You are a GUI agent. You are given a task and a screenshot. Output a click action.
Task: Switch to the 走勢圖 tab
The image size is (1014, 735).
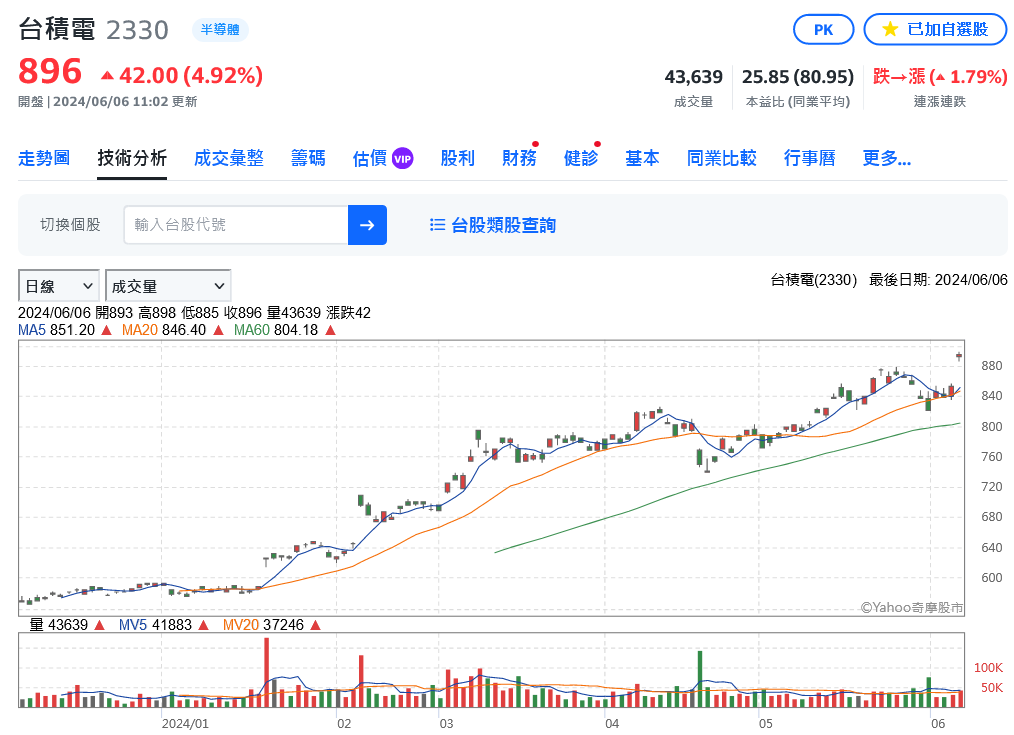[44, 158]
